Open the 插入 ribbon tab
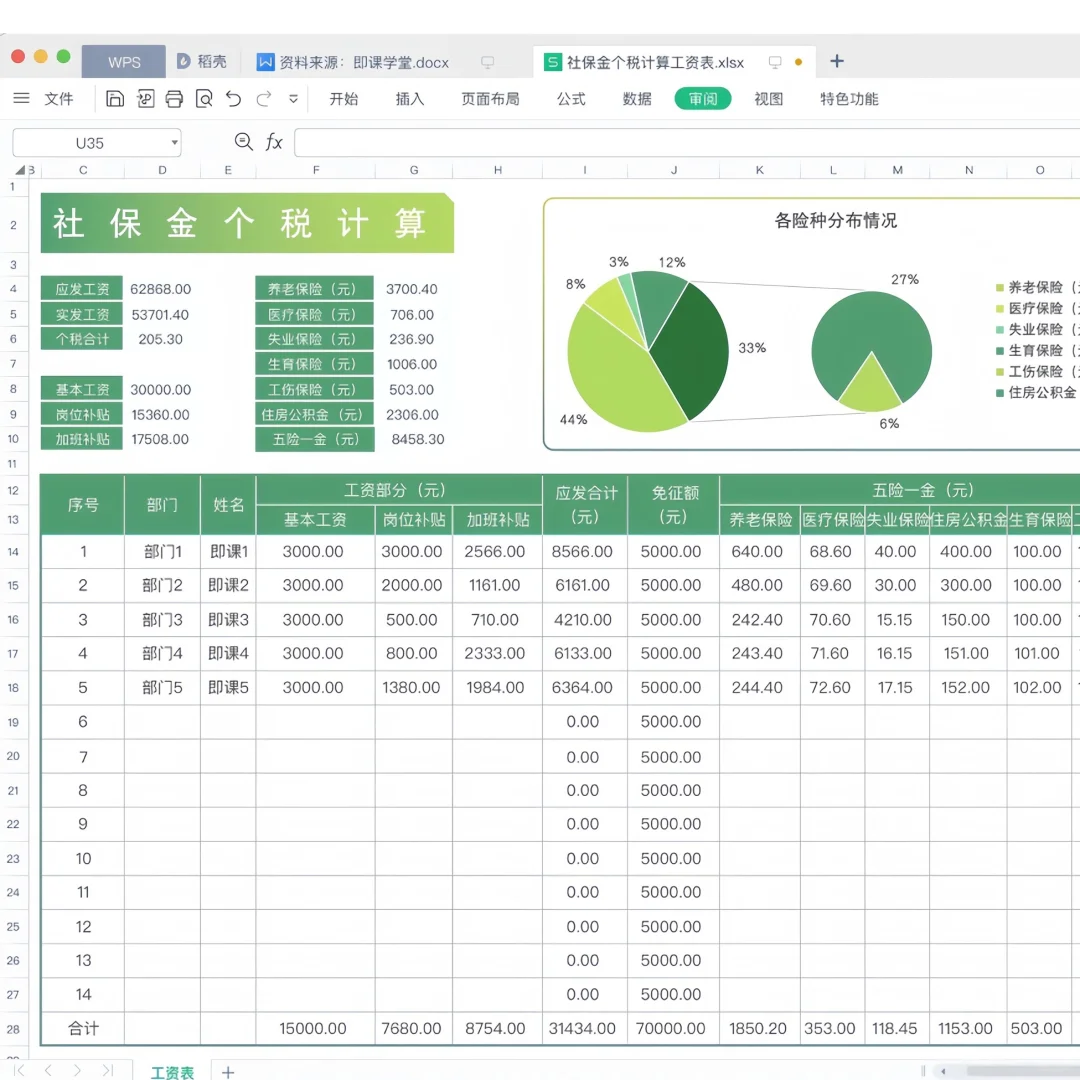The image size is (1080, 1080). 410,98
